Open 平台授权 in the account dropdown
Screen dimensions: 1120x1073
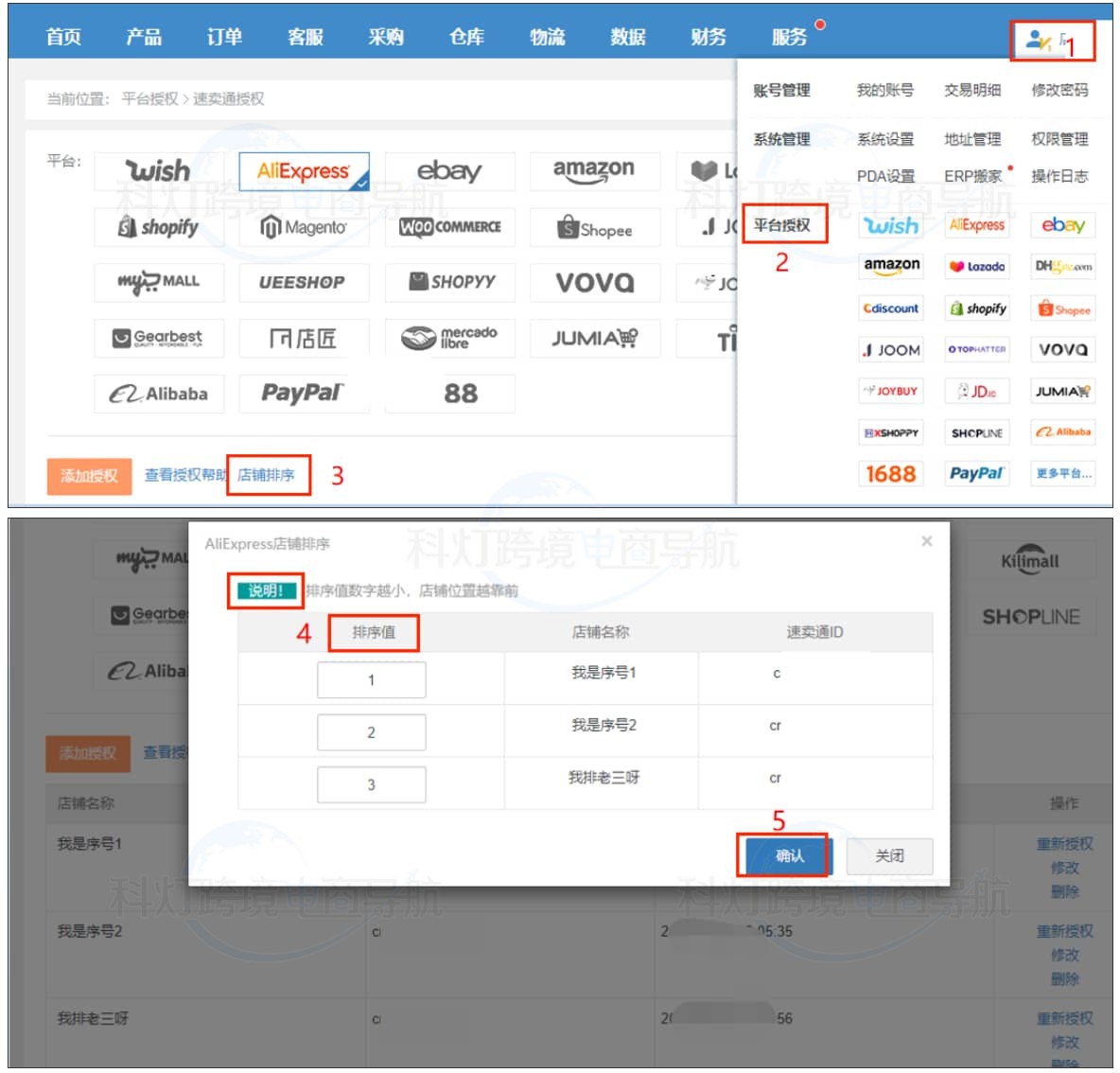[782, 225]
